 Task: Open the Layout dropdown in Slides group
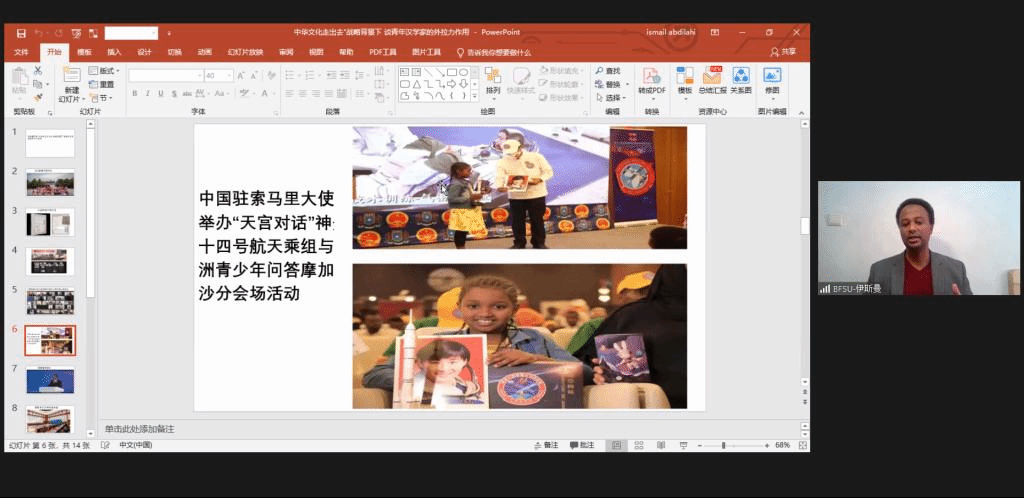click(104, 71)
